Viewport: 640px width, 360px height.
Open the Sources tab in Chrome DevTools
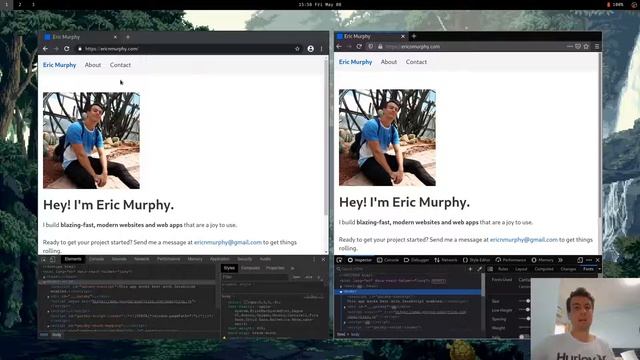(x=119, y=259)
